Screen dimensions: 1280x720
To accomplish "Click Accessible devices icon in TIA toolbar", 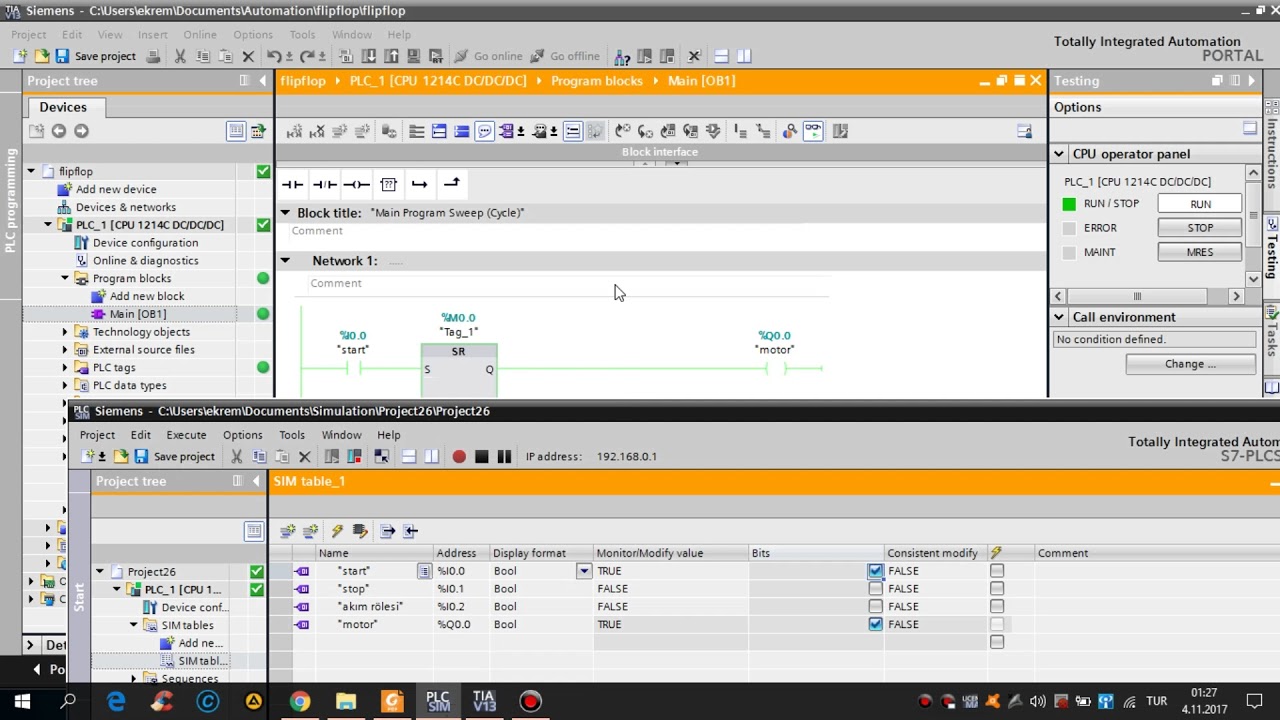I will pyautogui.click(x=622, y=56).
